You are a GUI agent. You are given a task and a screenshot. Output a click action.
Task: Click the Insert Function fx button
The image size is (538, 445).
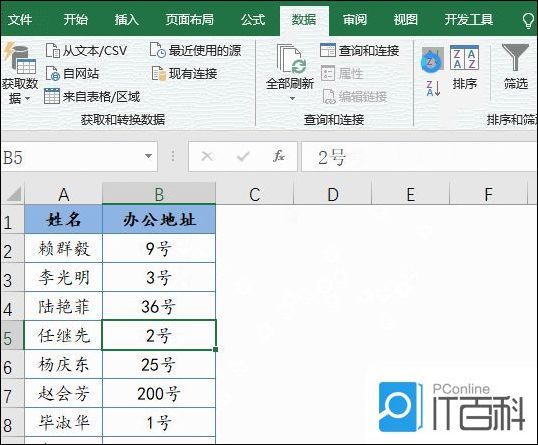coord(279,156)
